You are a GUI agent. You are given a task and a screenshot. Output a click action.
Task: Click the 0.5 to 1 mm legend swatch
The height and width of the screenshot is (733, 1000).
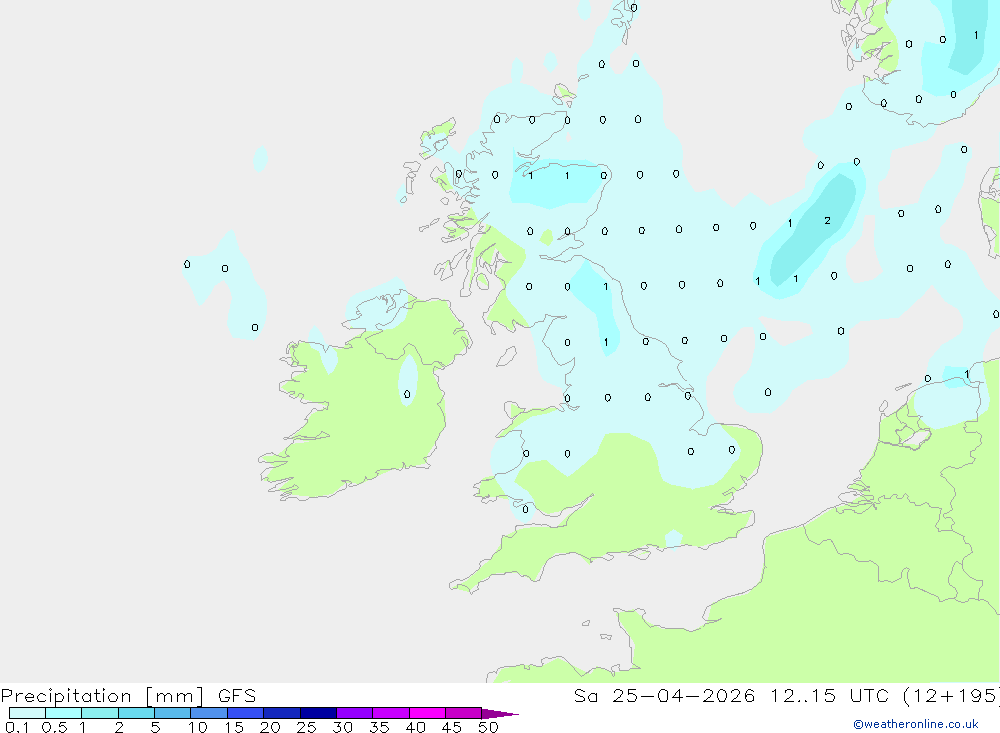point(64,713)
